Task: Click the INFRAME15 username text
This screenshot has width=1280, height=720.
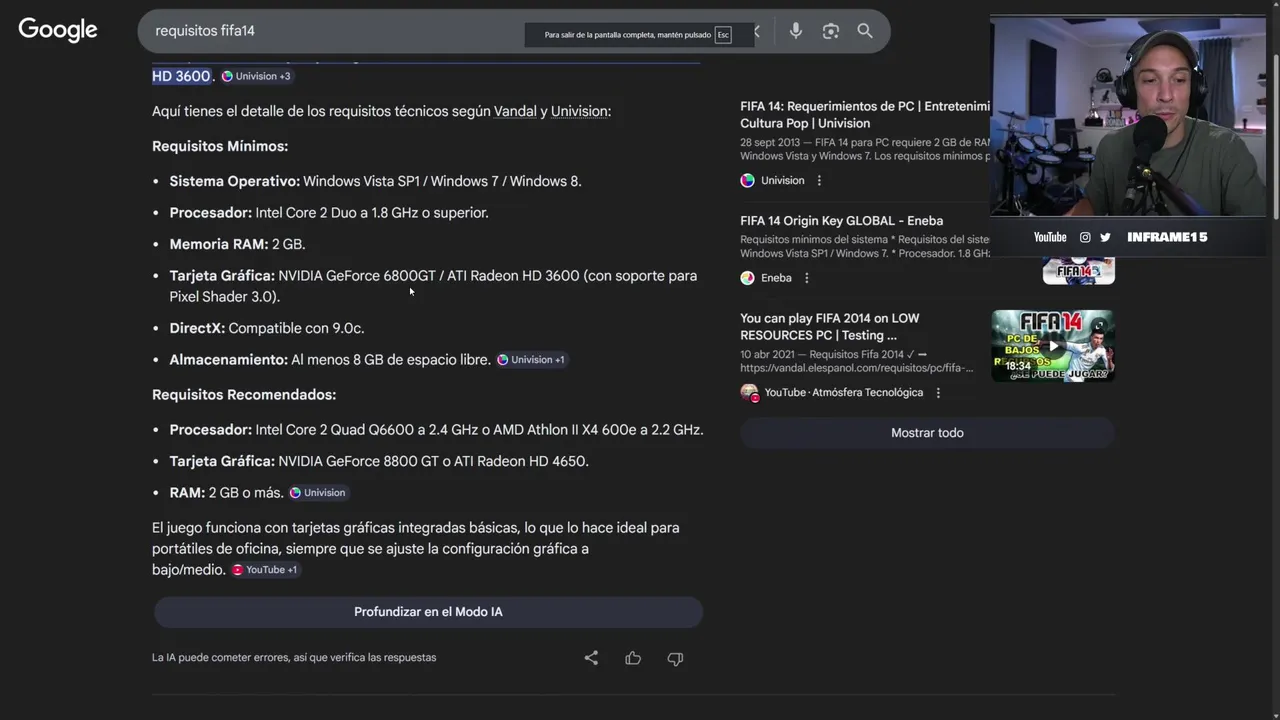Action: coord(1167,237)
